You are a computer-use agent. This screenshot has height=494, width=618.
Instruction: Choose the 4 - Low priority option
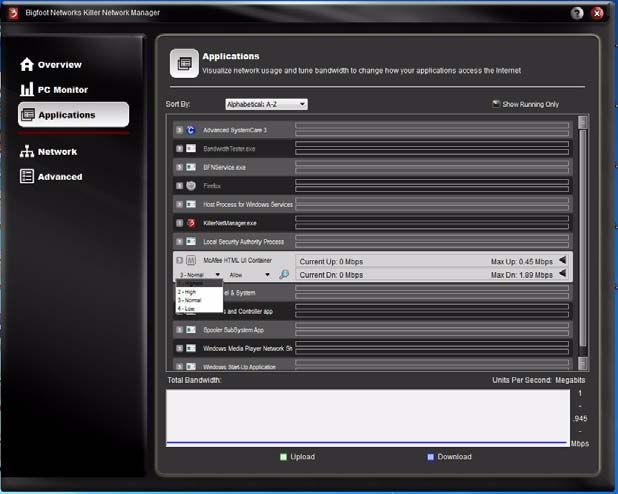tap(199, 308)
